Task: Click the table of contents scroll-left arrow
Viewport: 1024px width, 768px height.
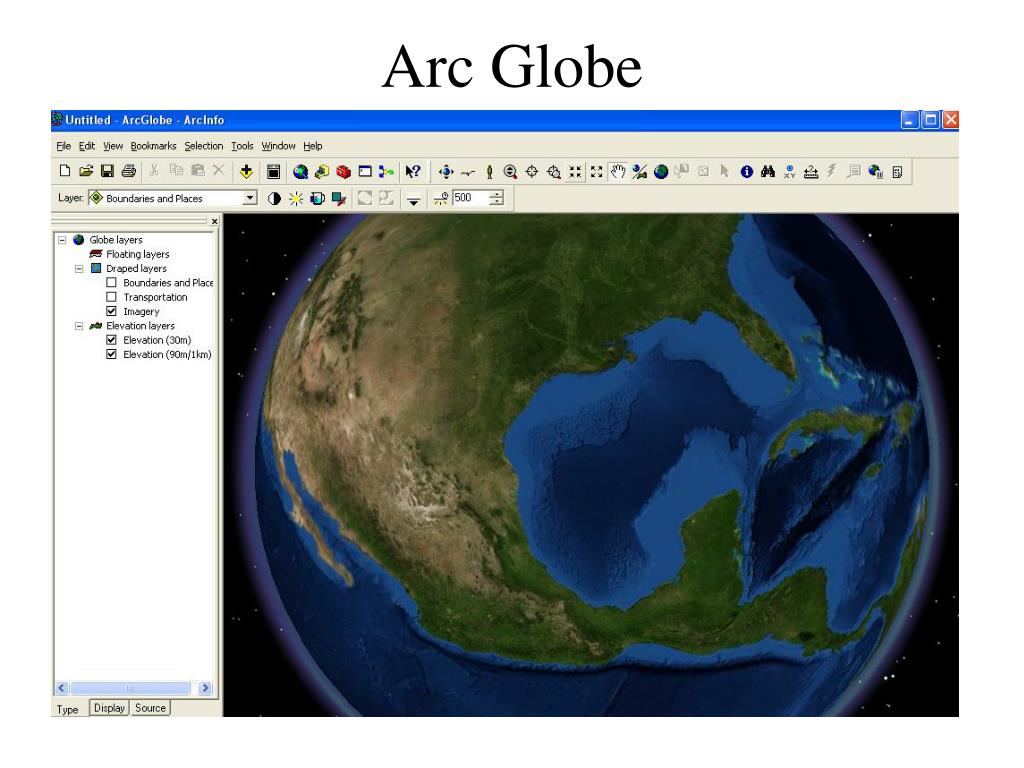Action: click(62, 688)
